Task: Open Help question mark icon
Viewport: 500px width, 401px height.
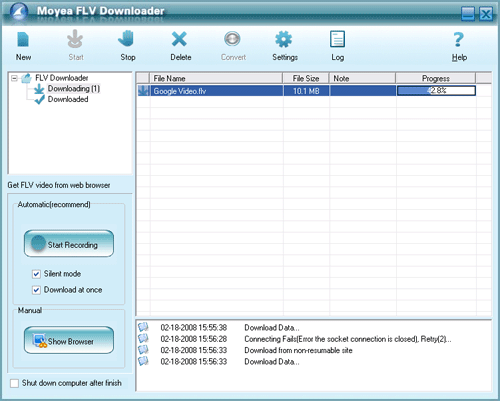Action: [459, 39]
